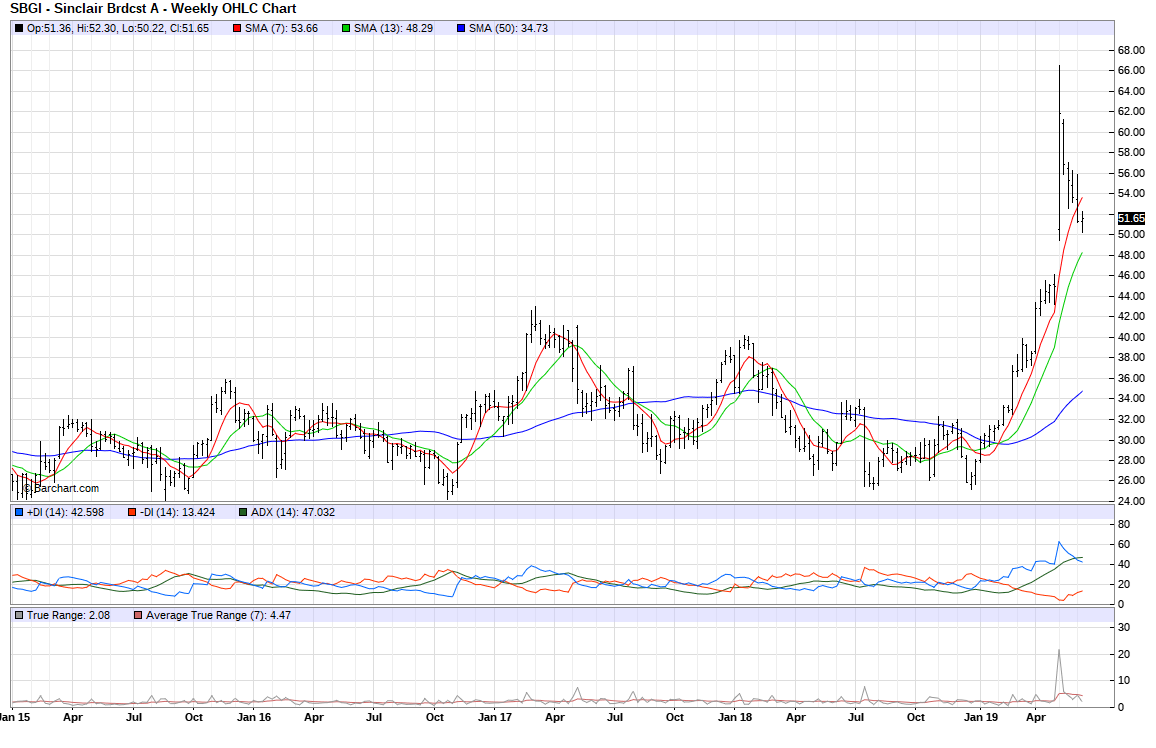Click the 40.00 price axis label
Image resolution: width=1156 pixels, height=748 pixels.
click(x=1131, y=338)
